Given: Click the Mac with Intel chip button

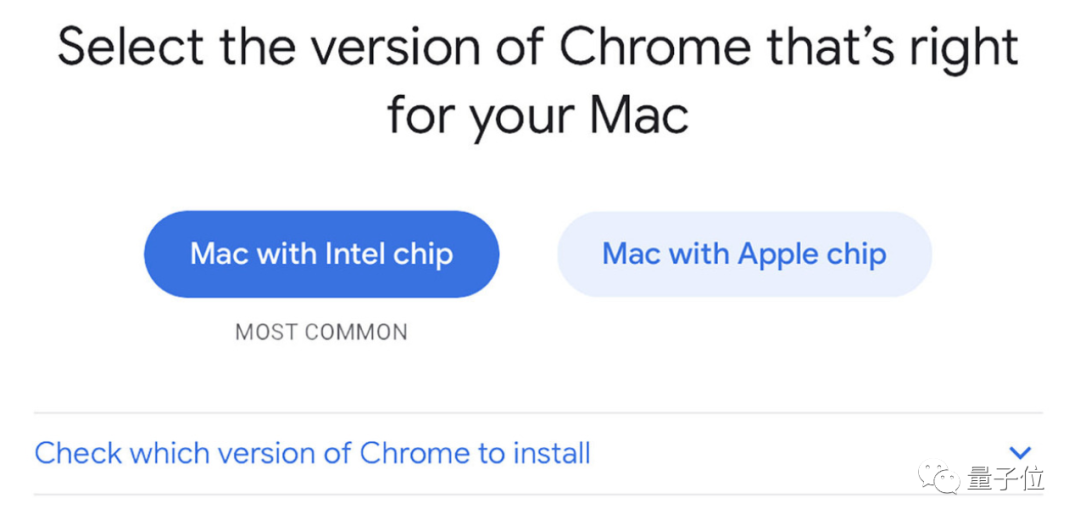Looking at the screenshot, I should pos(321,254).
